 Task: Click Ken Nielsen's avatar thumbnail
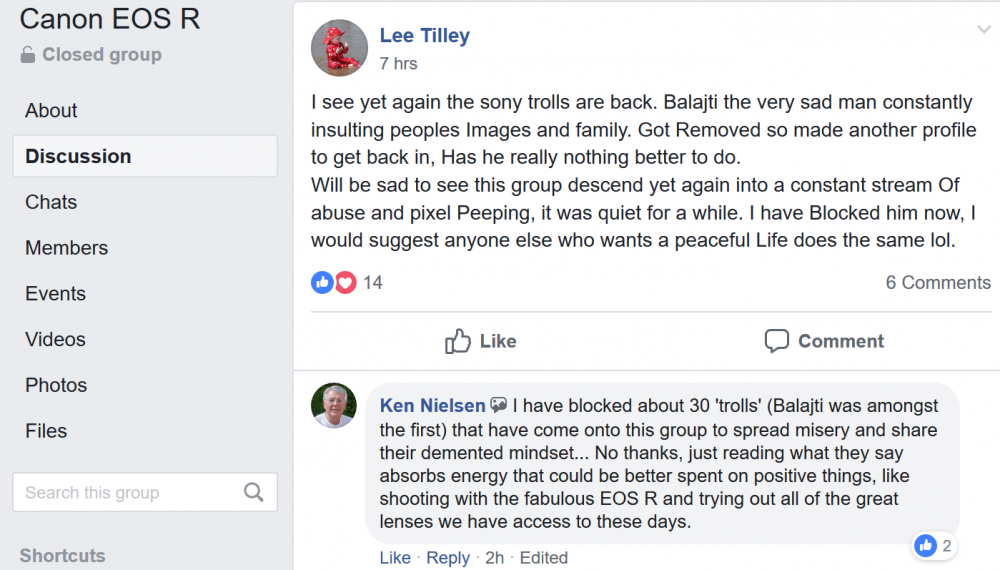[334, 405]
